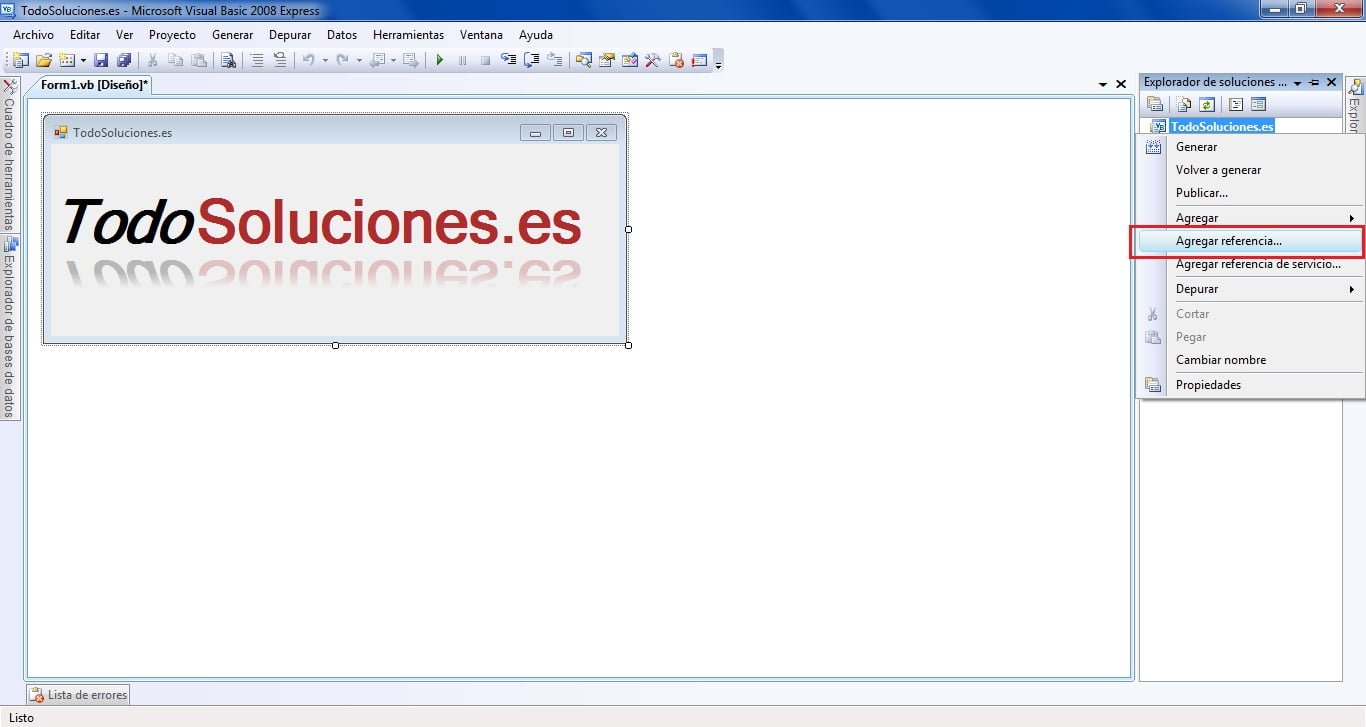Open the active documents list dropdown arrow
This screenshot has height=727, width=1366.
pyautogui.click(x=1103, y=85)
